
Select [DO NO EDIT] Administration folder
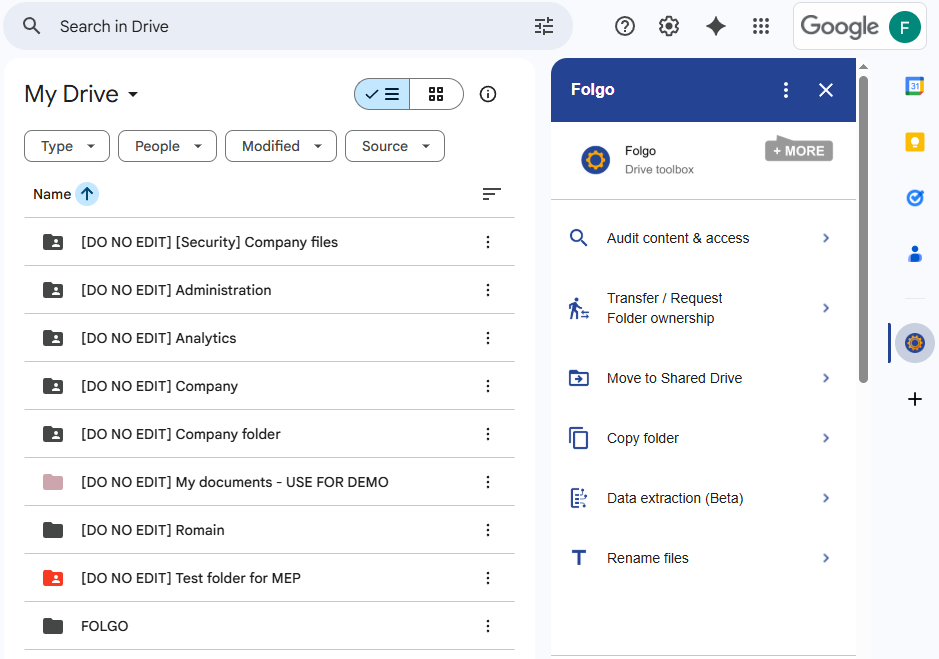pyautogui.click(x=269, y=290)
